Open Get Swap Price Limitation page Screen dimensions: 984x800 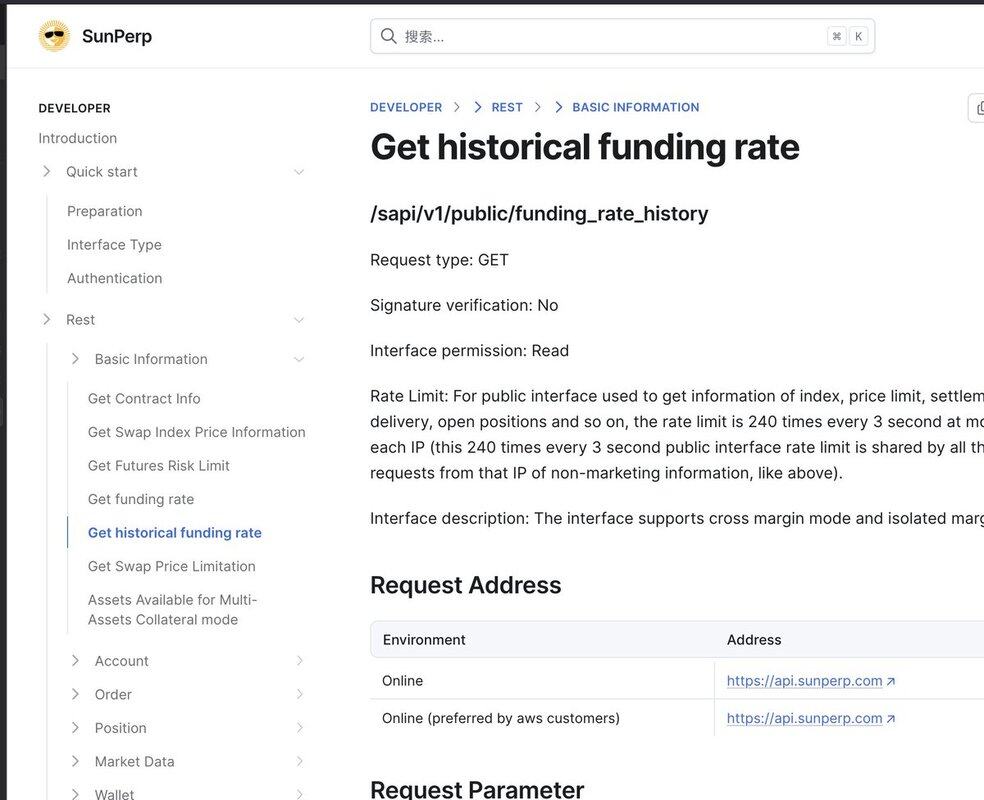pyautogui.click(x=171, y=566)
